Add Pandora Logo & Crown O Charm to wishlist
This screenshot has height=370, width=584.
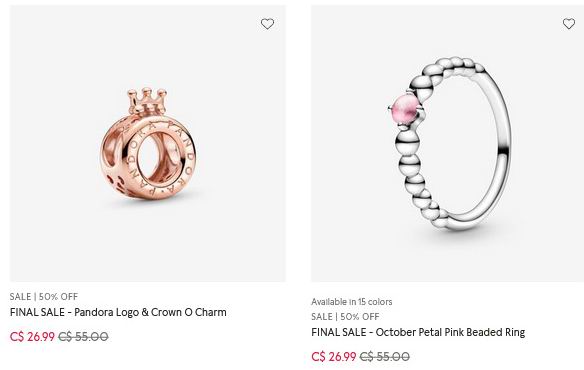tap(267, 24)
